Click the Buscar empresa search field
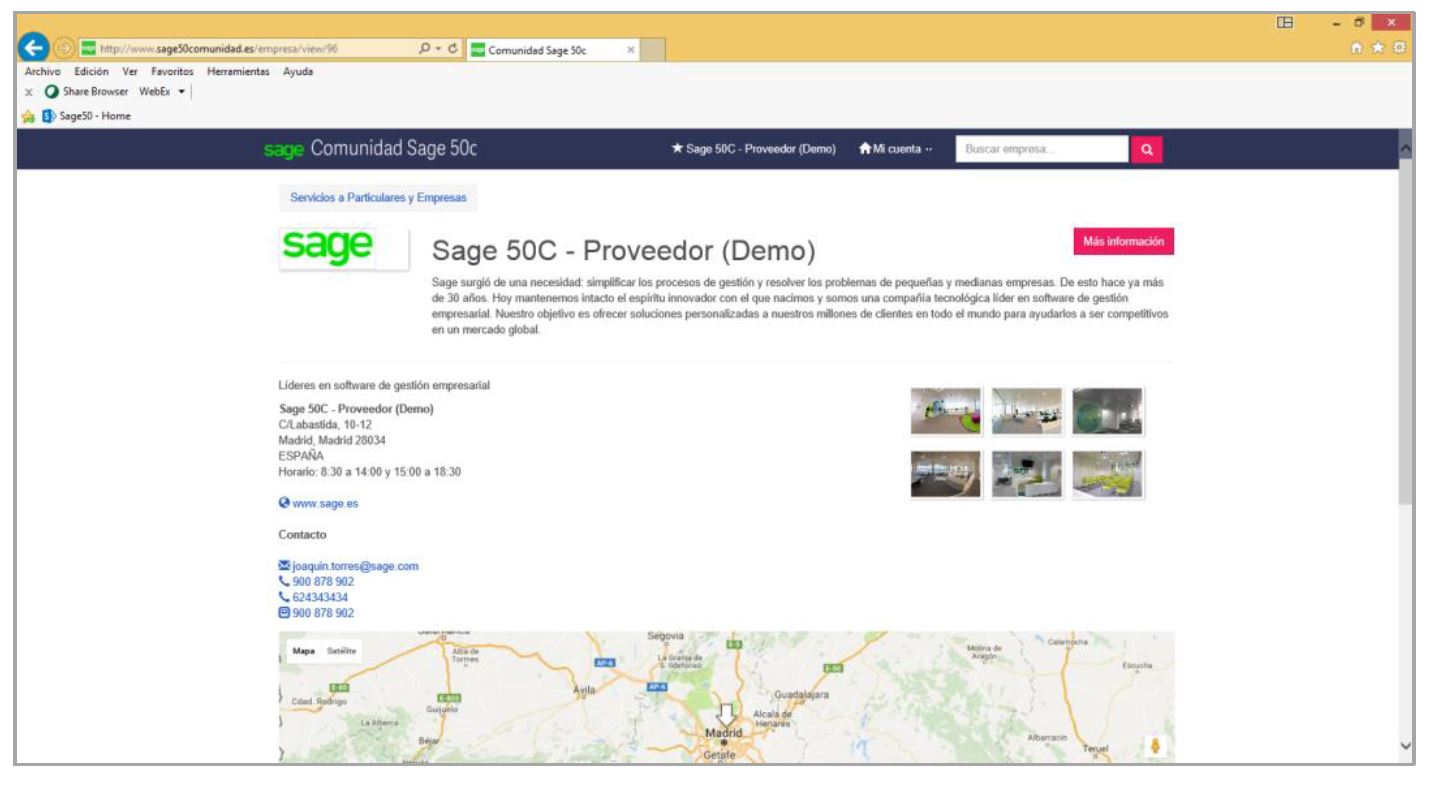1432x786 pixels. [x=1042, y=150]
